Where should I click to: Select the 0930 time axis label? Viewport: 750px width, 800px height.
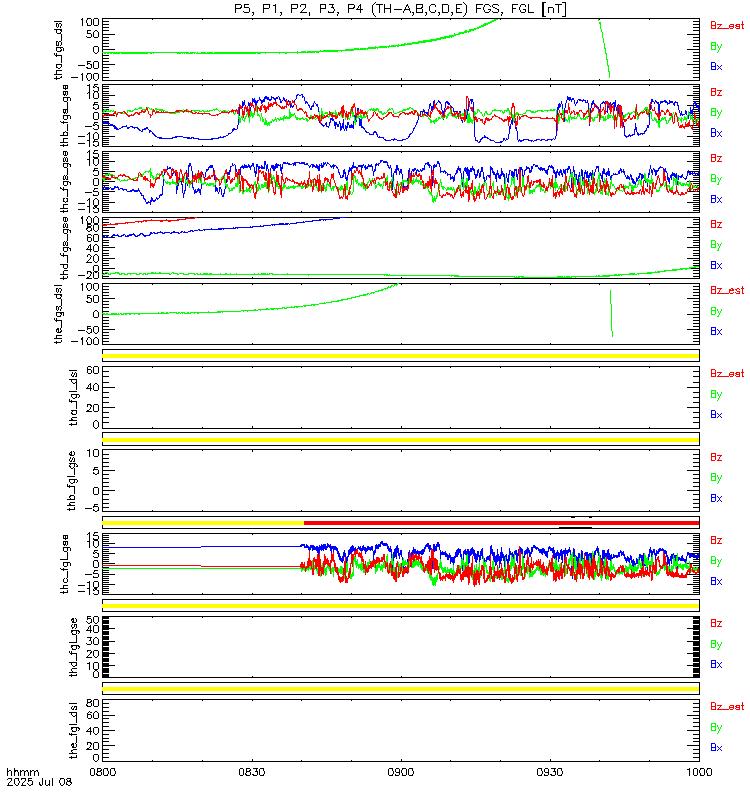point(549,772)
